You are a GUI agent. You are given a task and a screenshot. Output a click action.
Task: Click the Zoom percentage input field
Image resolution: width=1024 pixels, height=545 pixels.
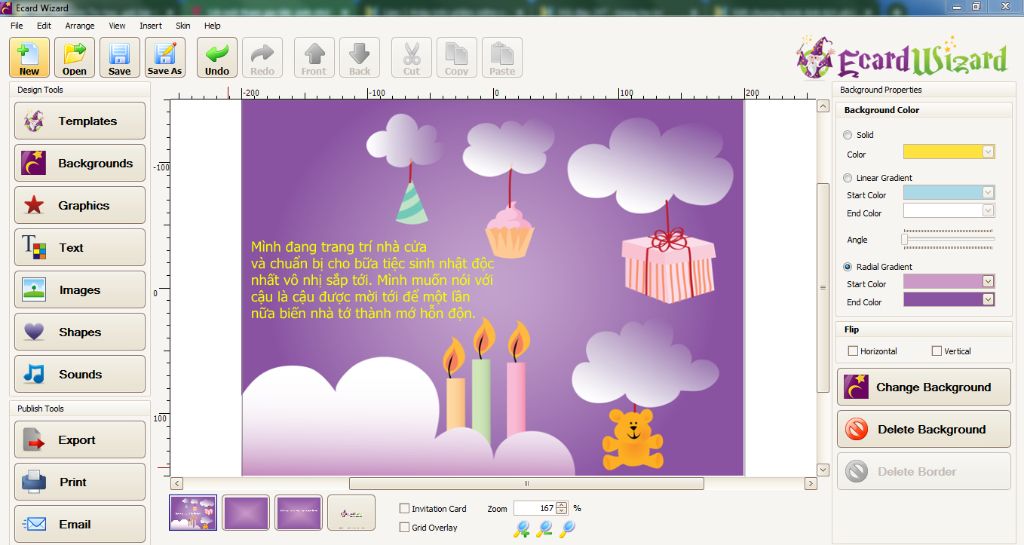[x=534, y=508]
